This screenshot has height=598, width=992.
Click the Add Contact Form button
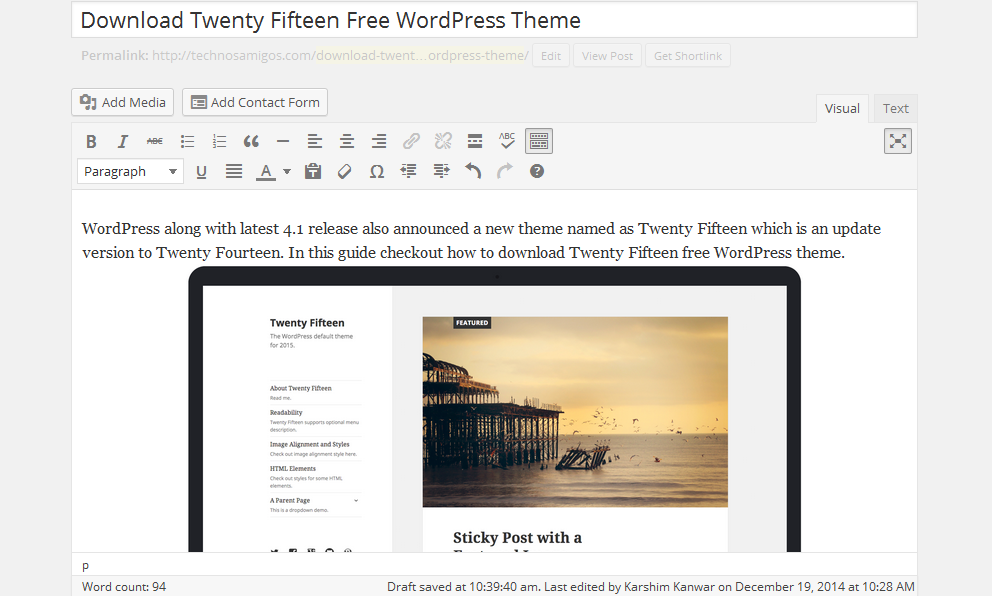pos(255,103)
